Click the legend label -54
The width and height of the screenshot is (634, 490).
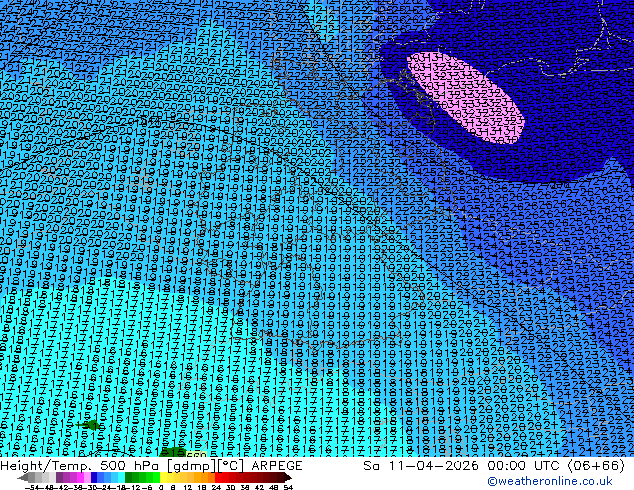point(32,487)
